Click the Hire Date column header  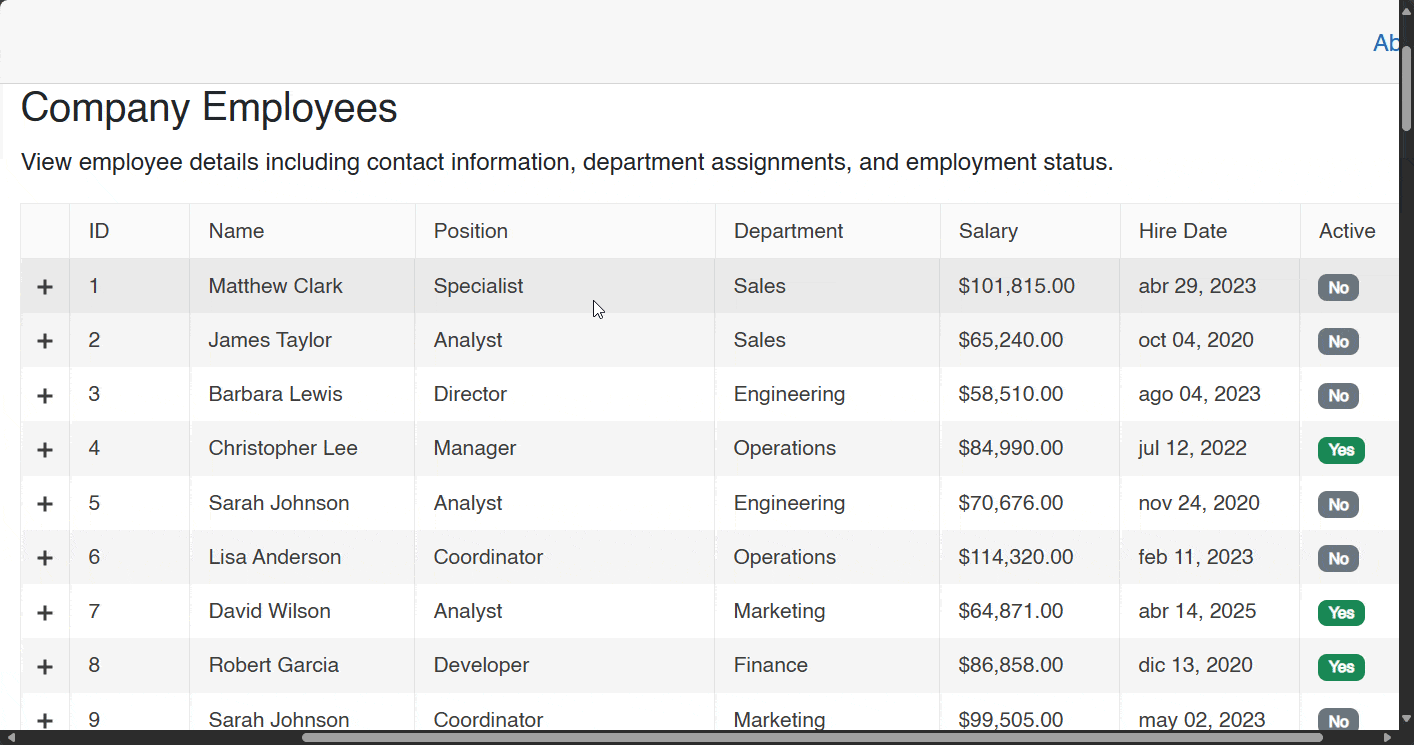point(1182,231)
